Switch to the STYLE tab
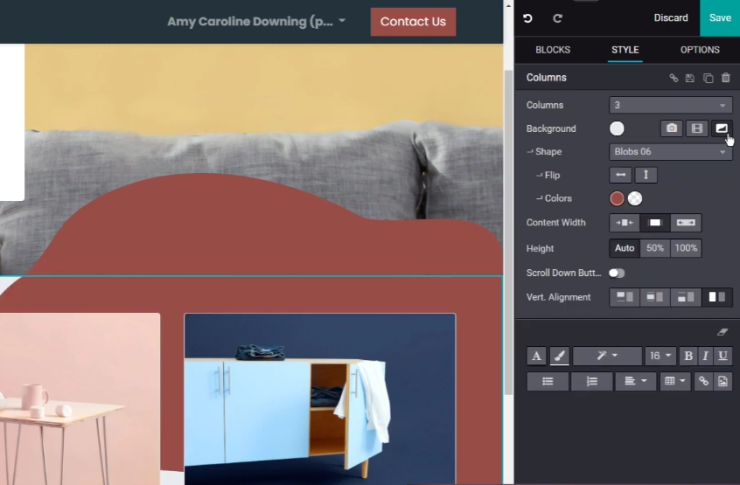740x485 pixels. coord(625,50)
